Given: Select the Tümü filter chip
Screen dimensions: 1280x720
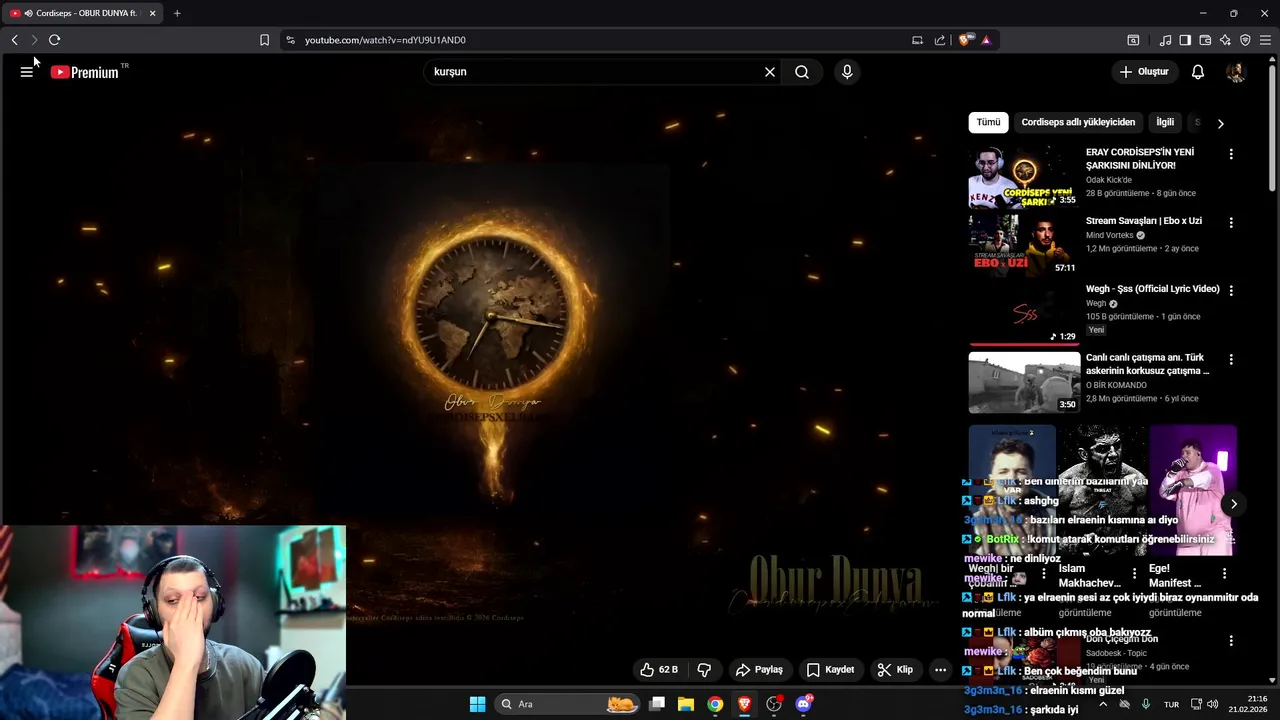Looking at the screenshot, I should pyautogui.click(x=988, y=122).
